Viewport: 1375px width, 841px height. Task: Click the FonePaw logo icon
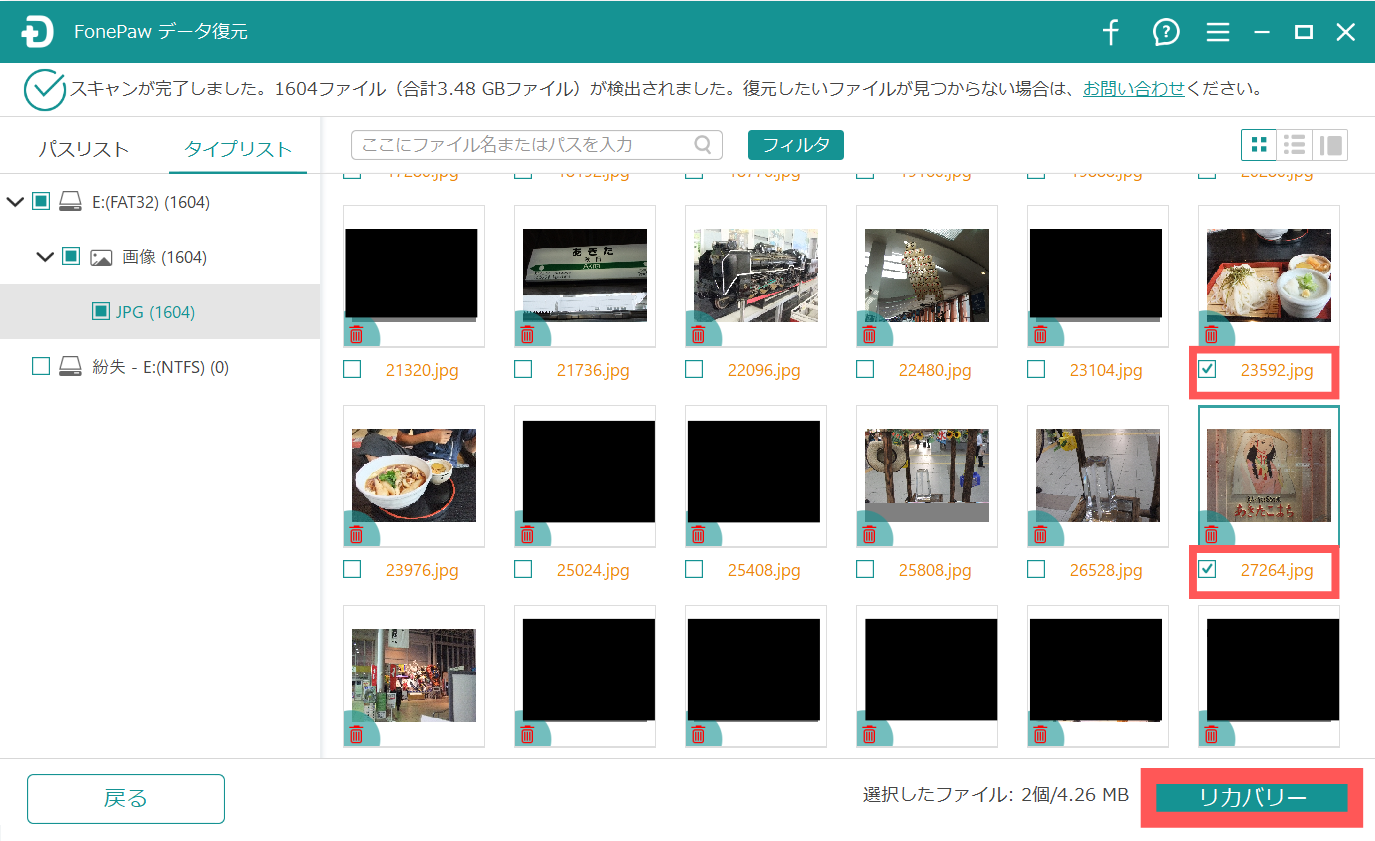(x=37, y=32)
